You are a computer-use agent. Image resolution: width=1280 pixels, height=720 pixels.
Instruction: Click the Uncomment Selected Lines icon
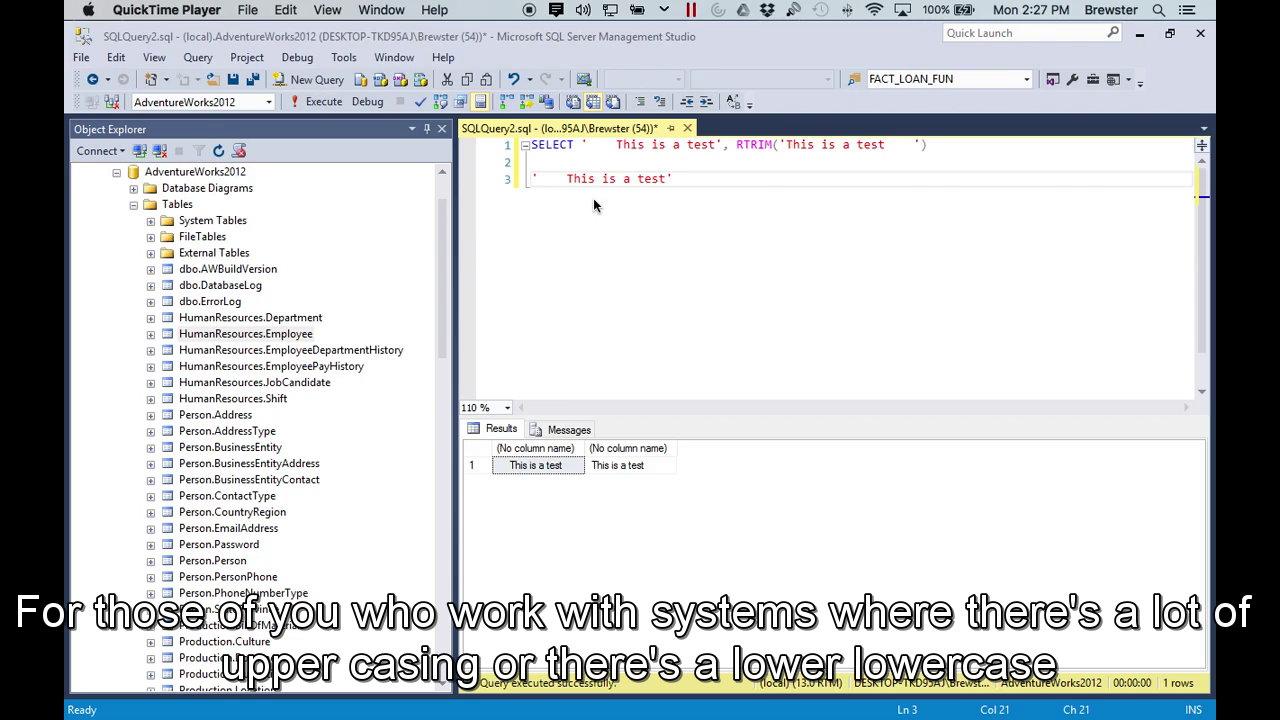(661, 102)
